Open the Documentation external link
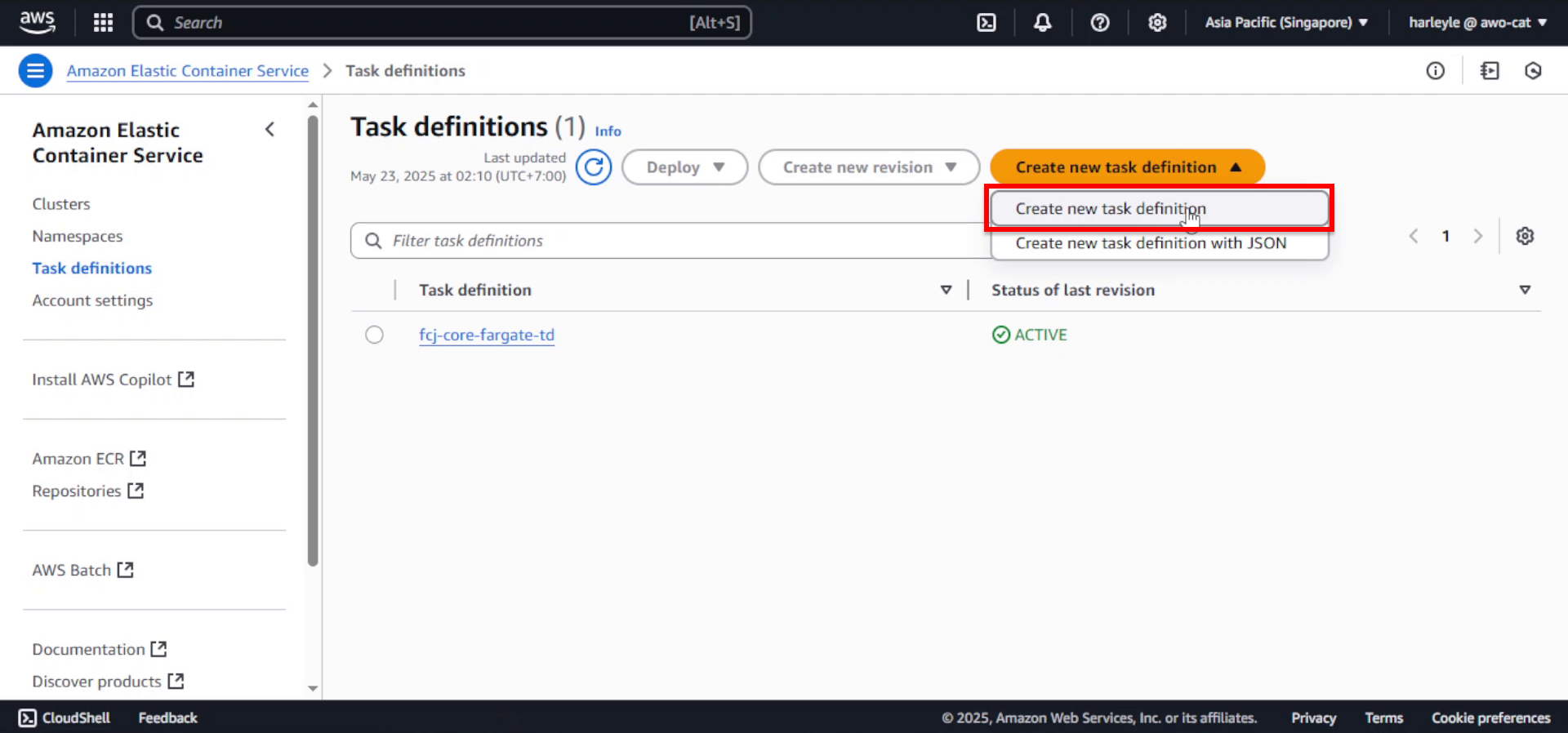The image size is (1568, 733). [100, 649]
